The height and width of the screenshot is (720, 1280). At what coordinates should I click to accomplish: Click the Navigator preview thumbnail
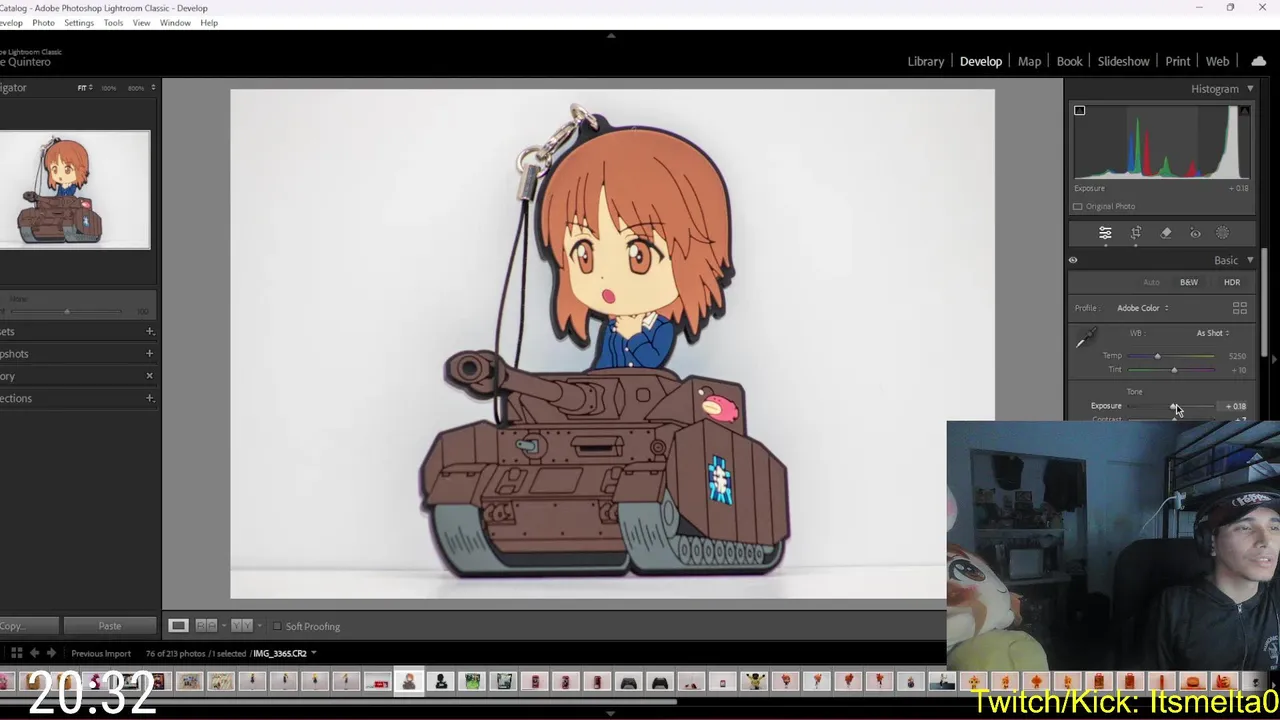pos(74,189)
